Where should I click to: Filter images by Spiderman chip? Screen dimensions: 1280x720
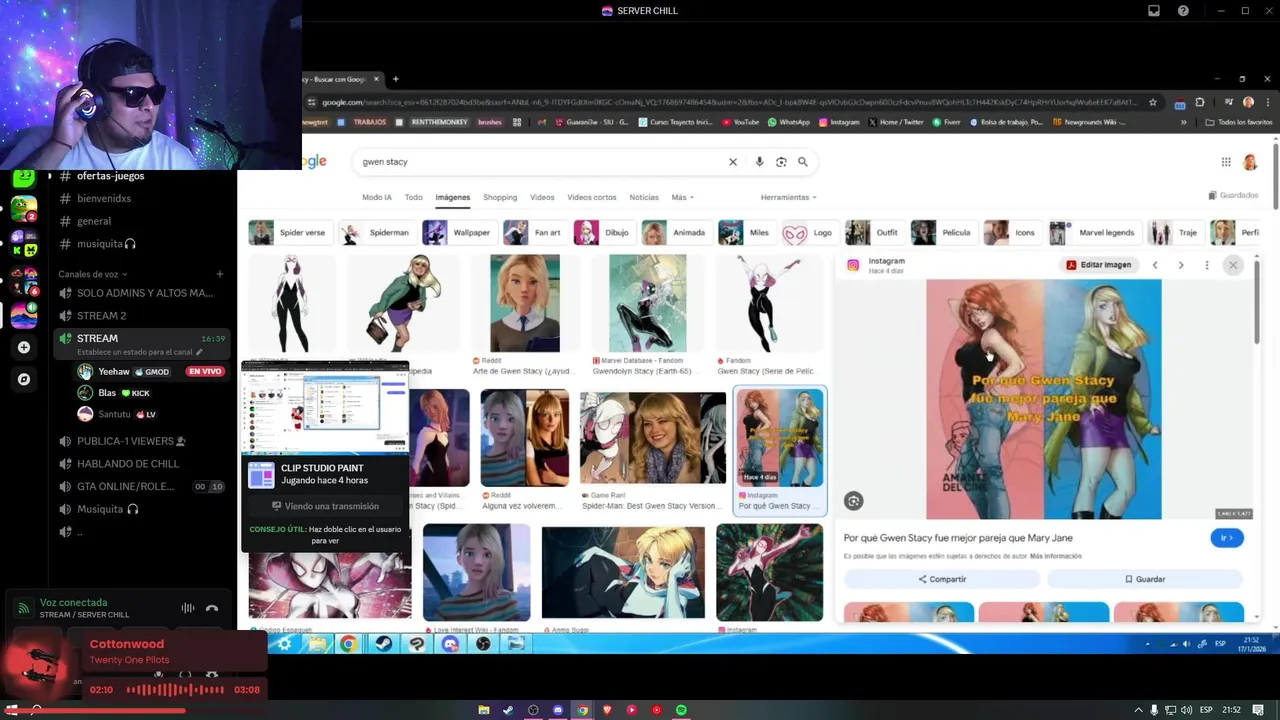point(377,232)
